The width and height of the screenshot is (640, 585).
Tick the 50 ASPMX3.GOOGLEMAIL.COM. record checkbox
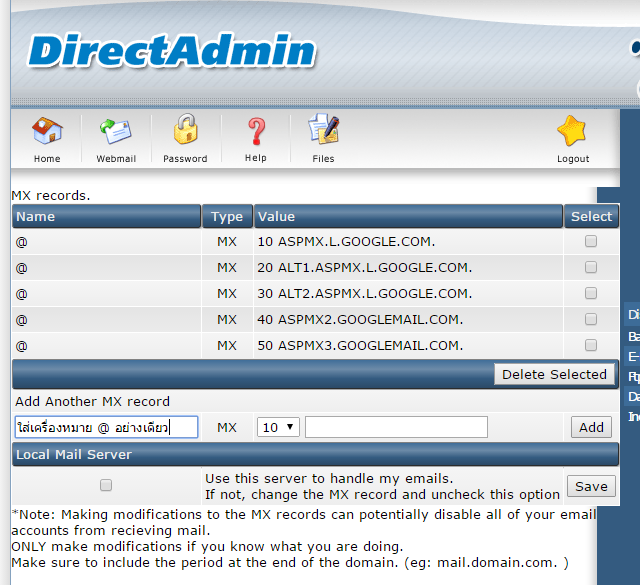click(591, 345)
